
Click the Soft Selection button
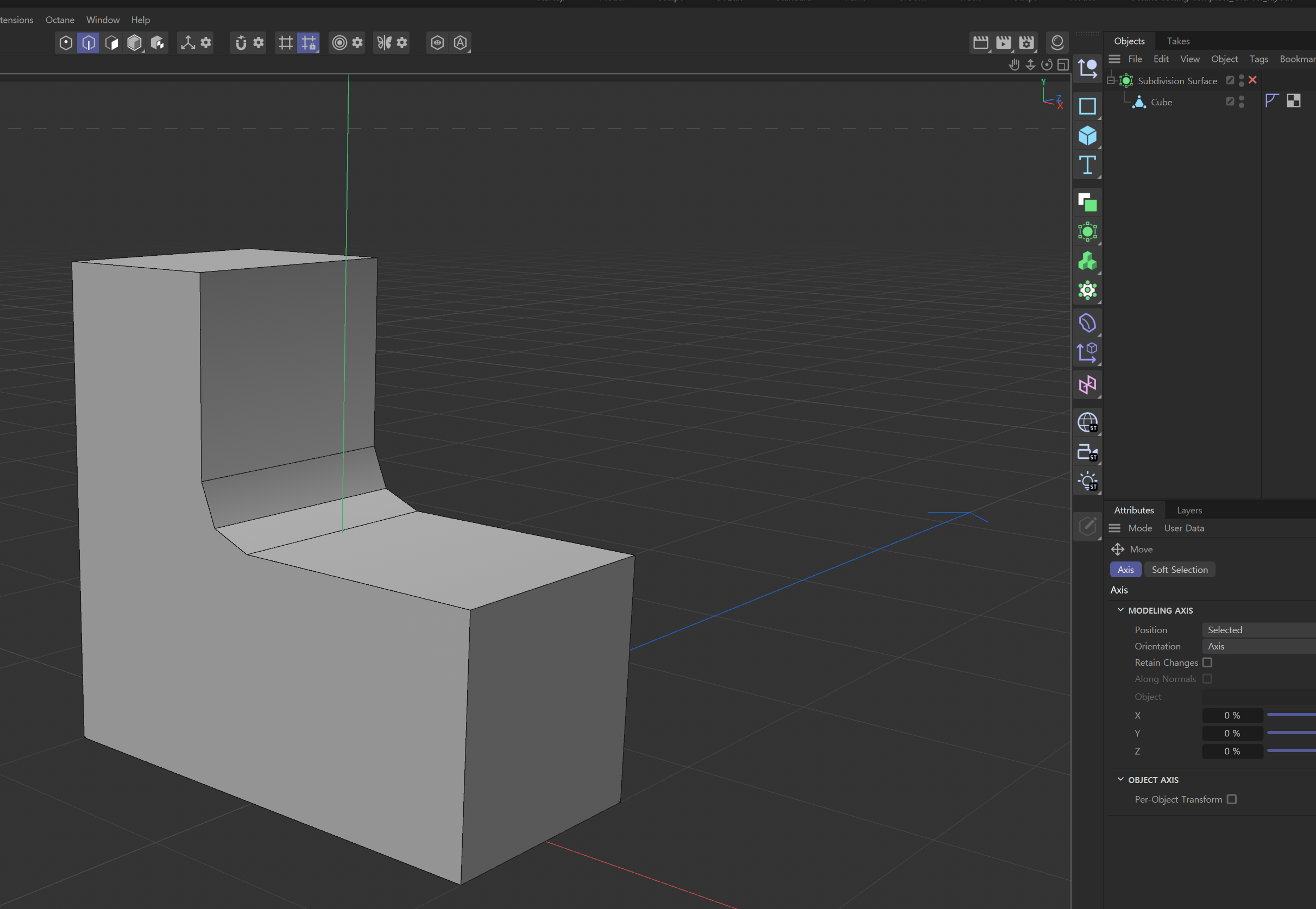[1179, 570]
